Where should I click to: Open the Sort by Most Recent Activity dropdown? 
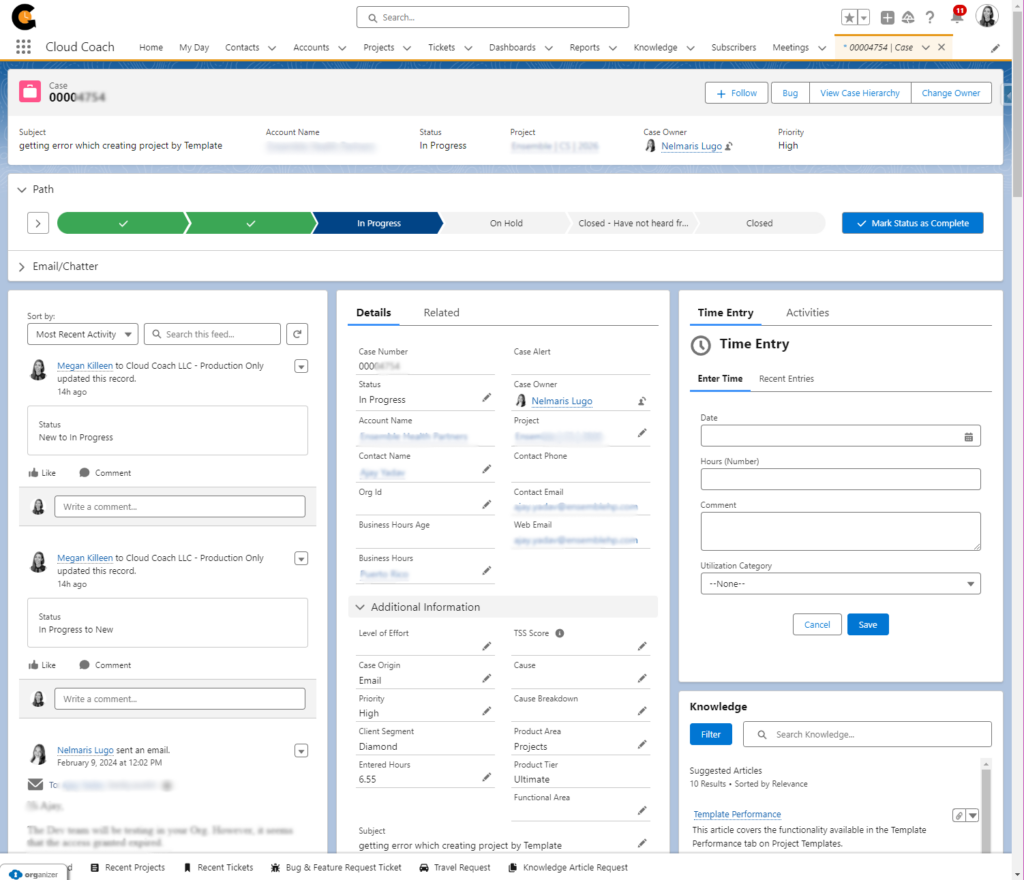tap(82, 333)
